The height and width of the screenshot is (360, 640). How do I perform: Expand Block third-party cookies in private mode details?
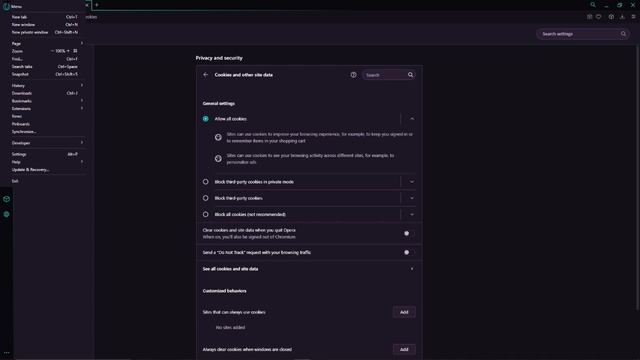pyautogui.click(x=412, y=182)
